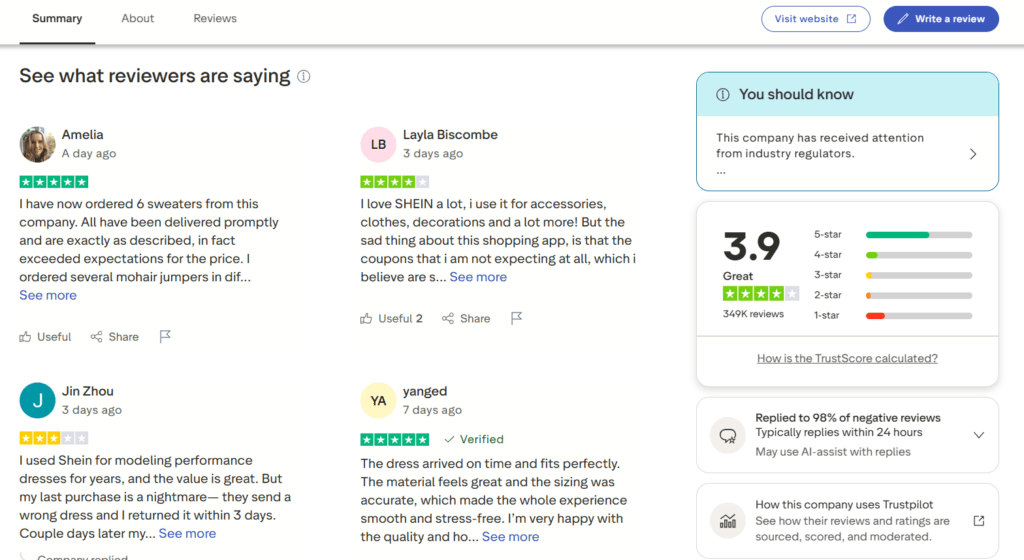This screenshot has height=560, width=1024.
Task: Click the share icon on Layla Biscombe's review
Action: (x=448, y=319)
